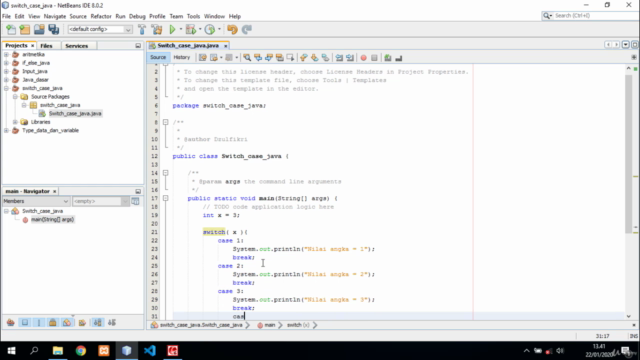Viewport: 640px width, 360px height.
Task: Toggle Show Inner Classes in Navigator
Action: tap(67, 322)
